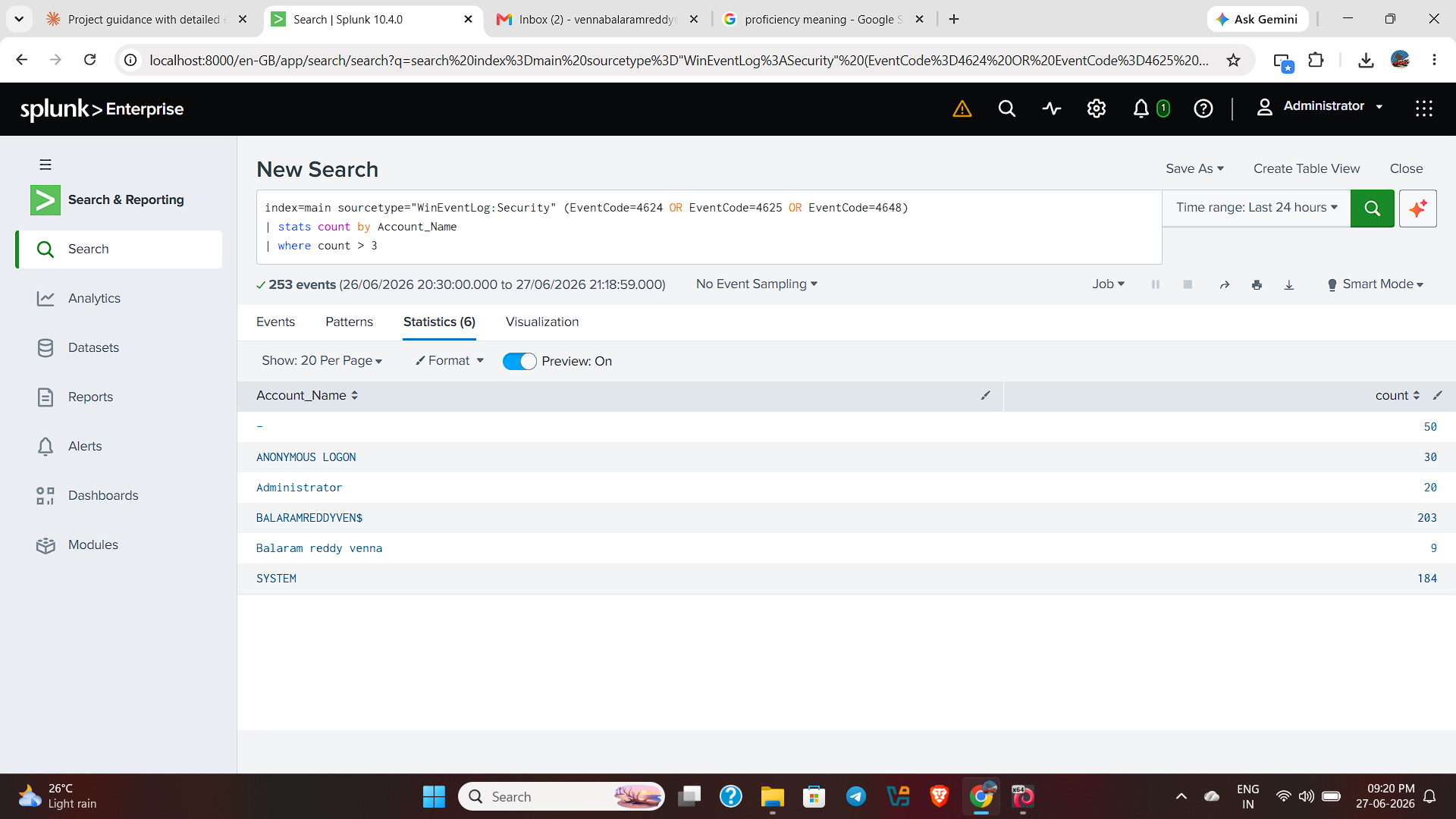Click Close link near Save As
The height and width of the screenshot is (819, 1456).
(x=1406, y=169)
